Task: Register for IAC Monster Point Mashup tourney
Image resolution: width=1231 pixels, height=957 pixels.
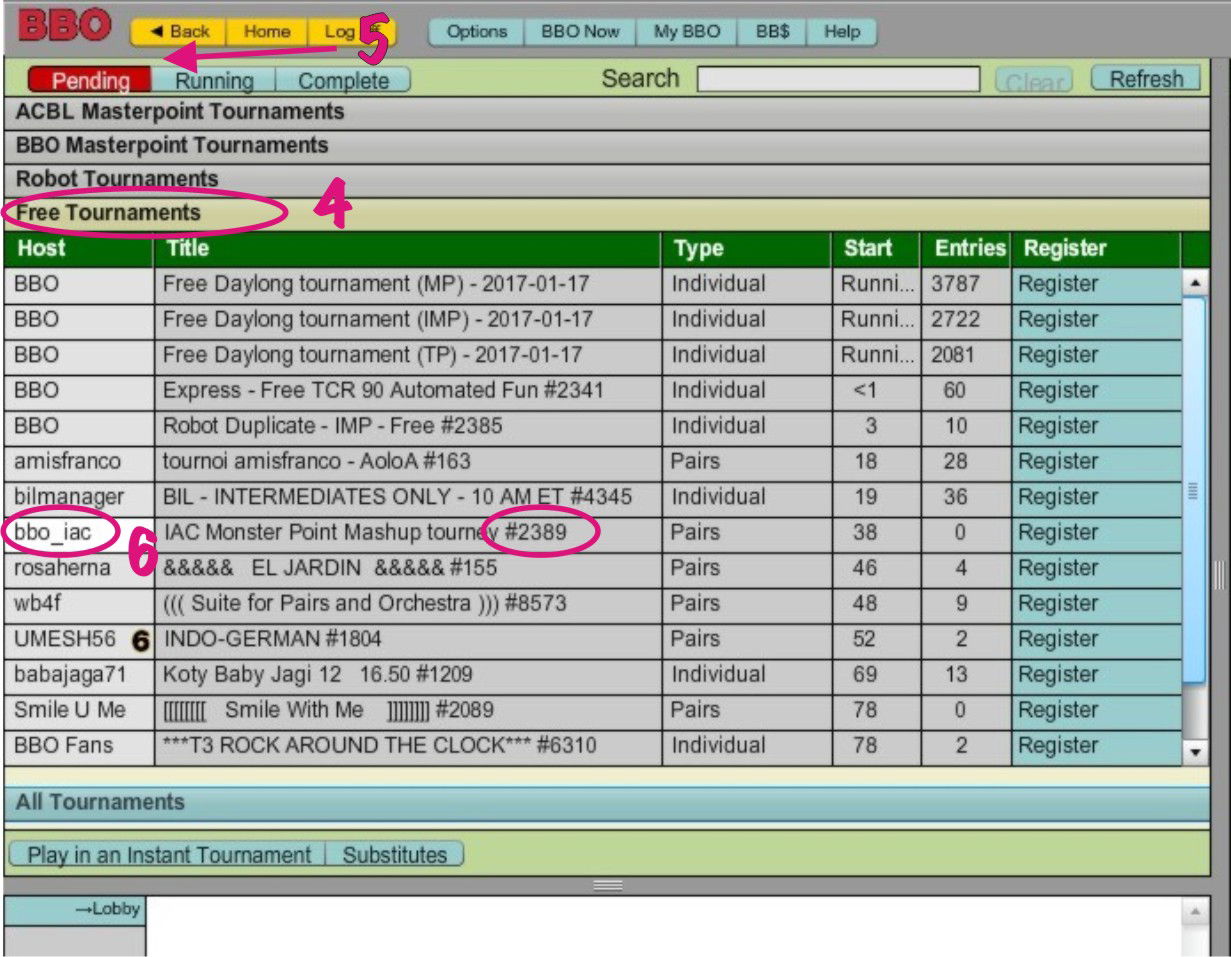Action: tap(1096, 533)
